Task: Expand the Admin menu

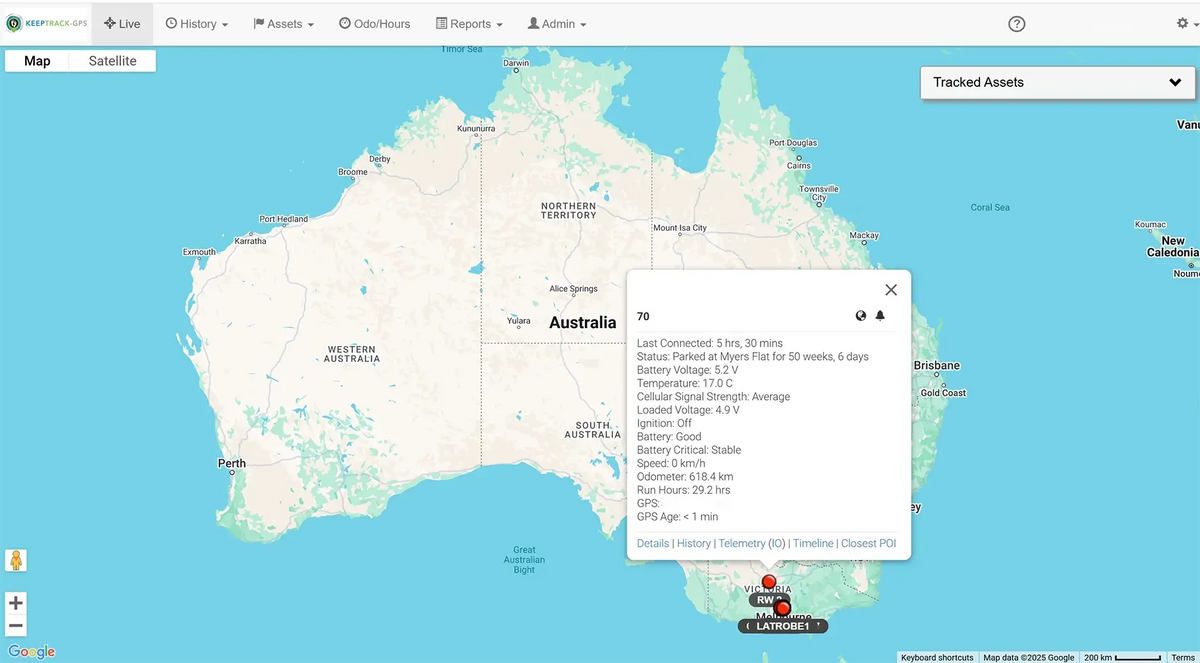Action: click(557, 23)
